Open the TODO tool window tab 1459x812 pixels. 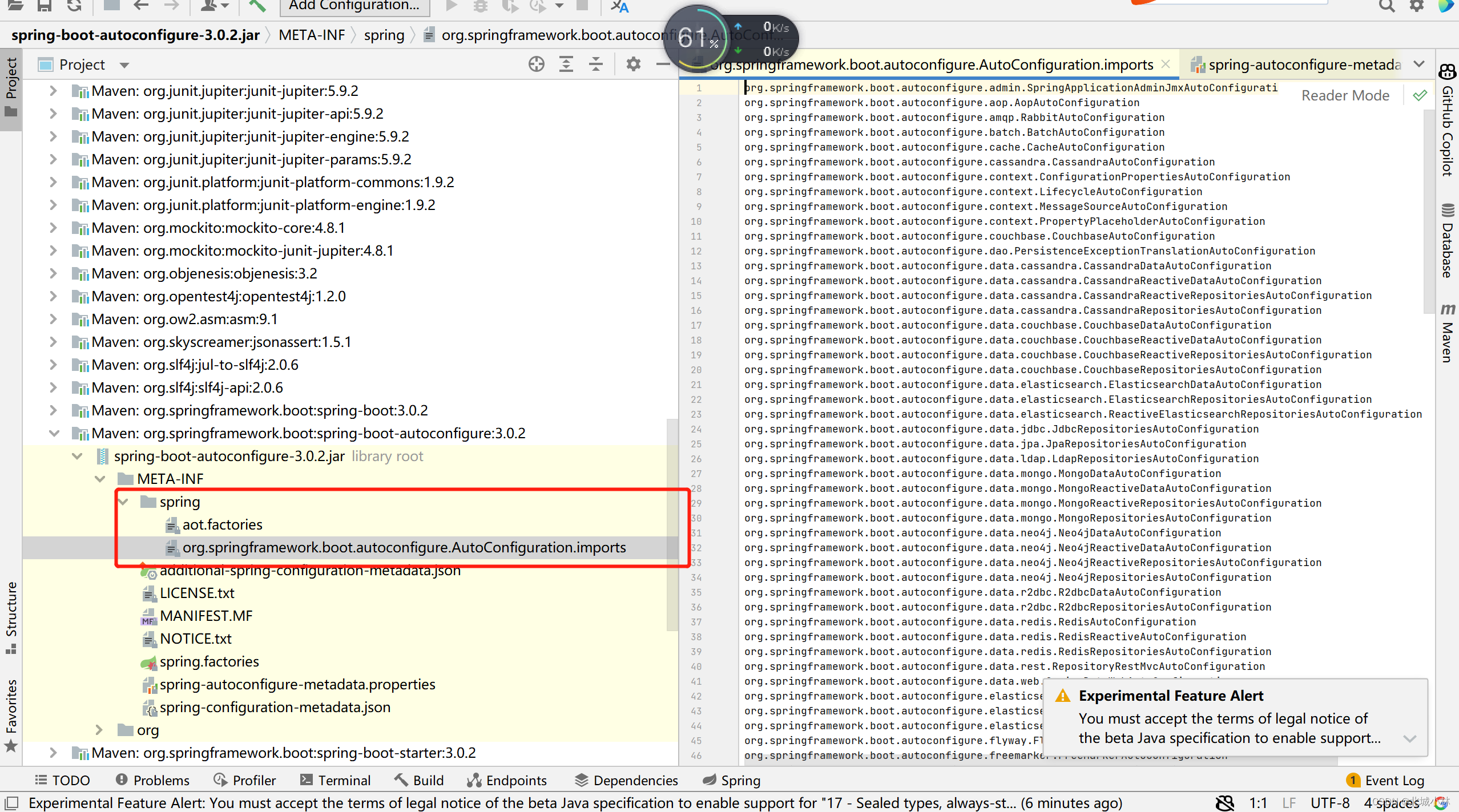[x=62, y=780]
